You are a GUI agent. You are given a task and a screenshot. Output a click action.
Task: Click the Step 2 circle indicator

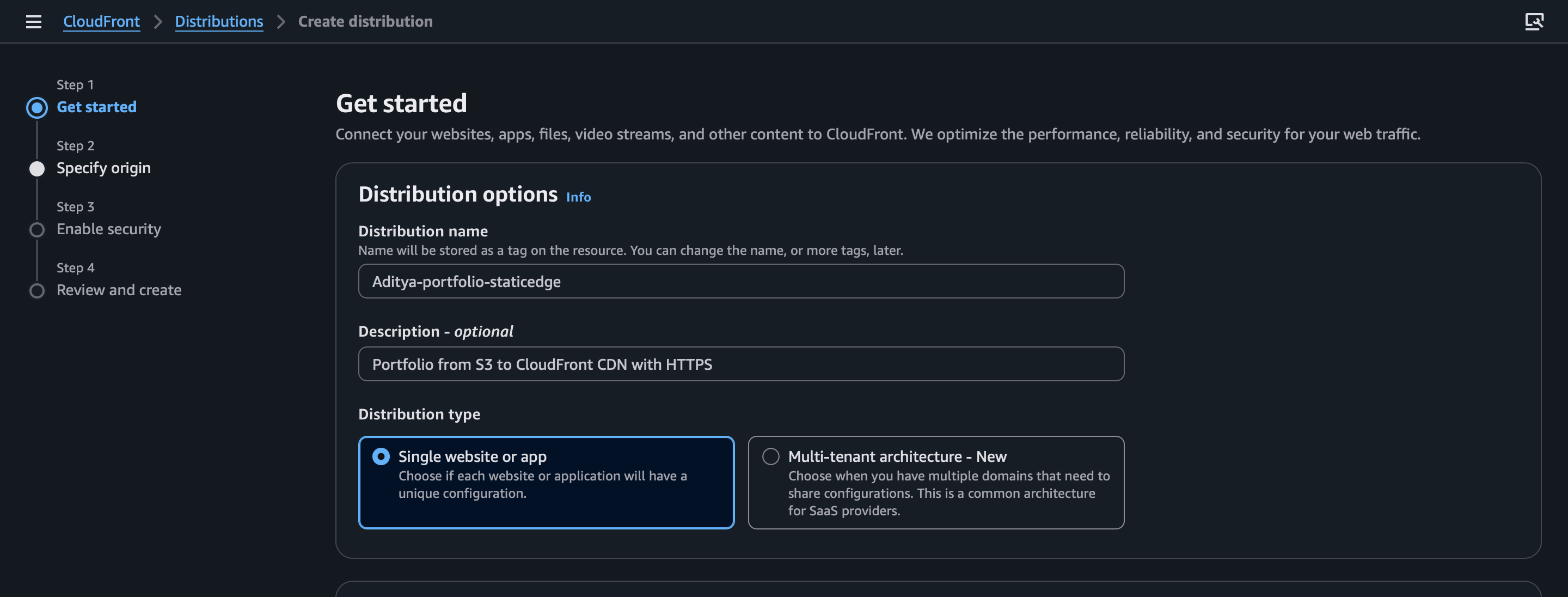(37, 169)
